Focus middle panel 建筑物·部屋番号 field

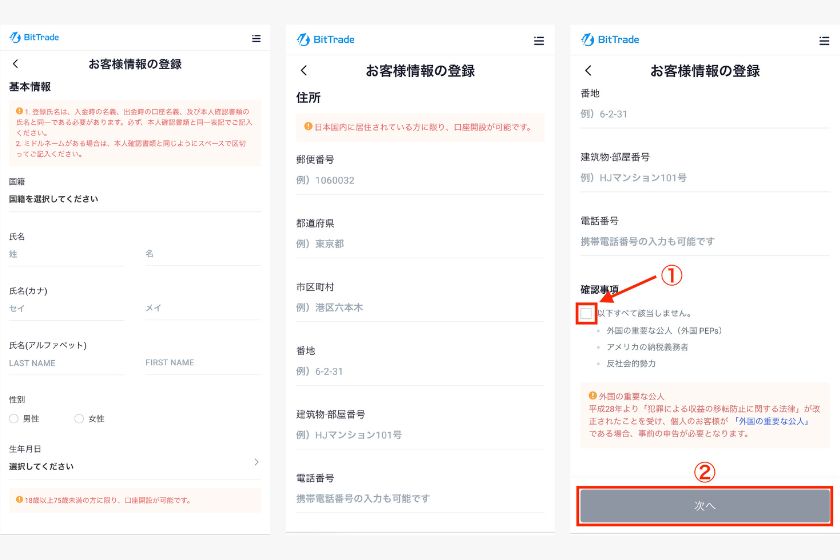420,435
